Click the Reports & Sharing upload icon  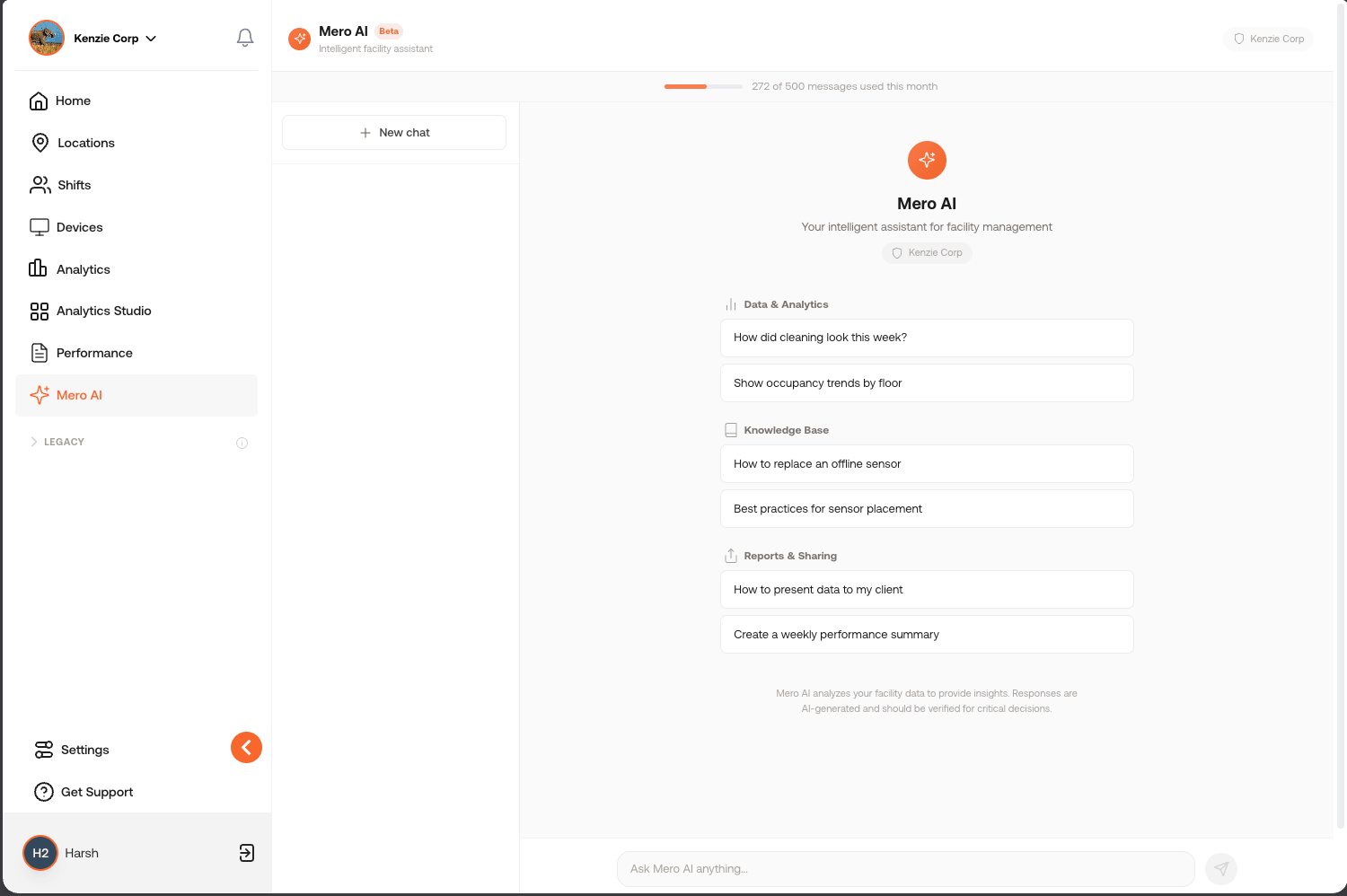pyautogui.click(x=731, y=556)
